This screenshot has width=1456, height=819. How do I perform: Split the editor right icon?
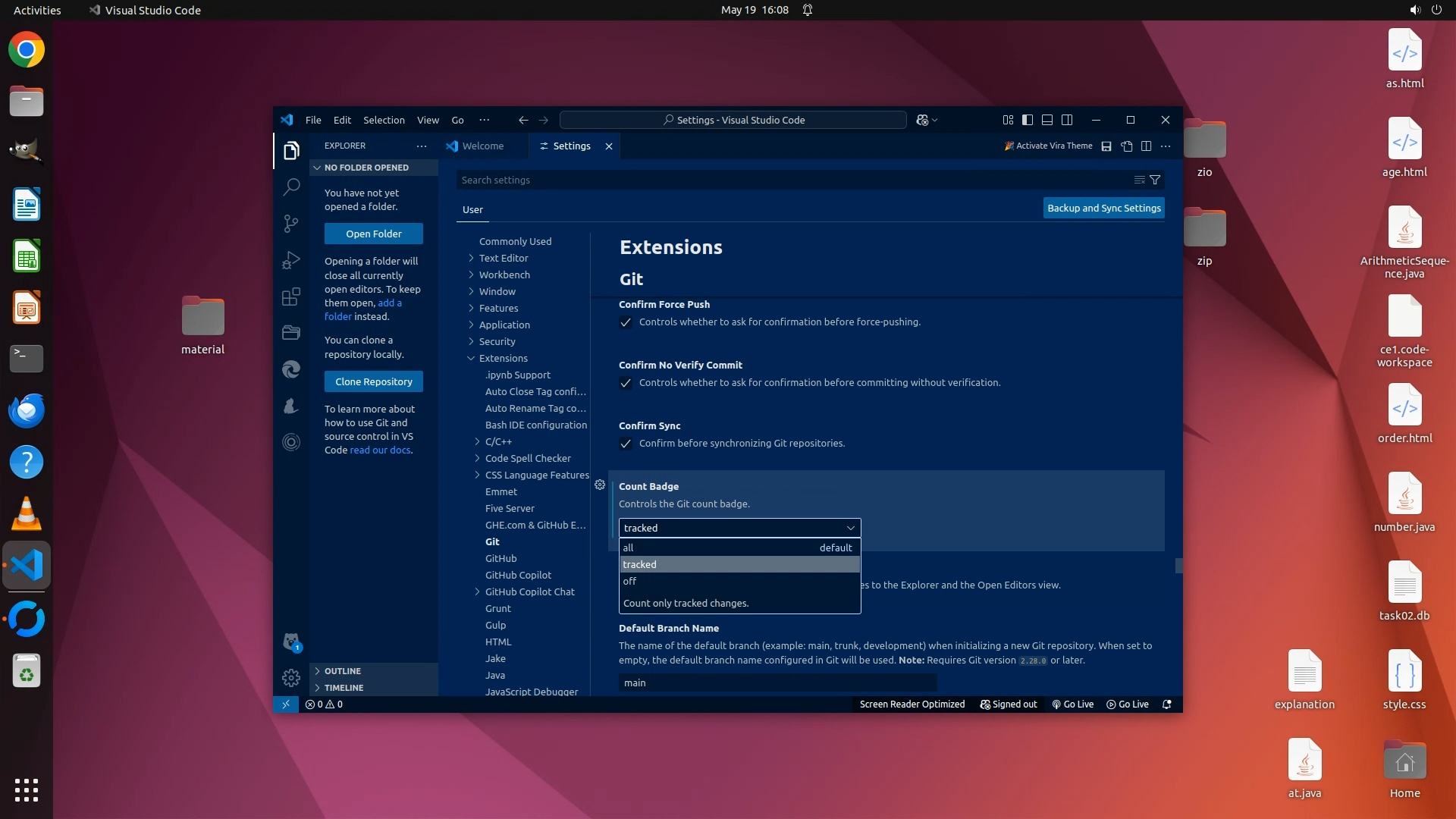coord(1146,146)
